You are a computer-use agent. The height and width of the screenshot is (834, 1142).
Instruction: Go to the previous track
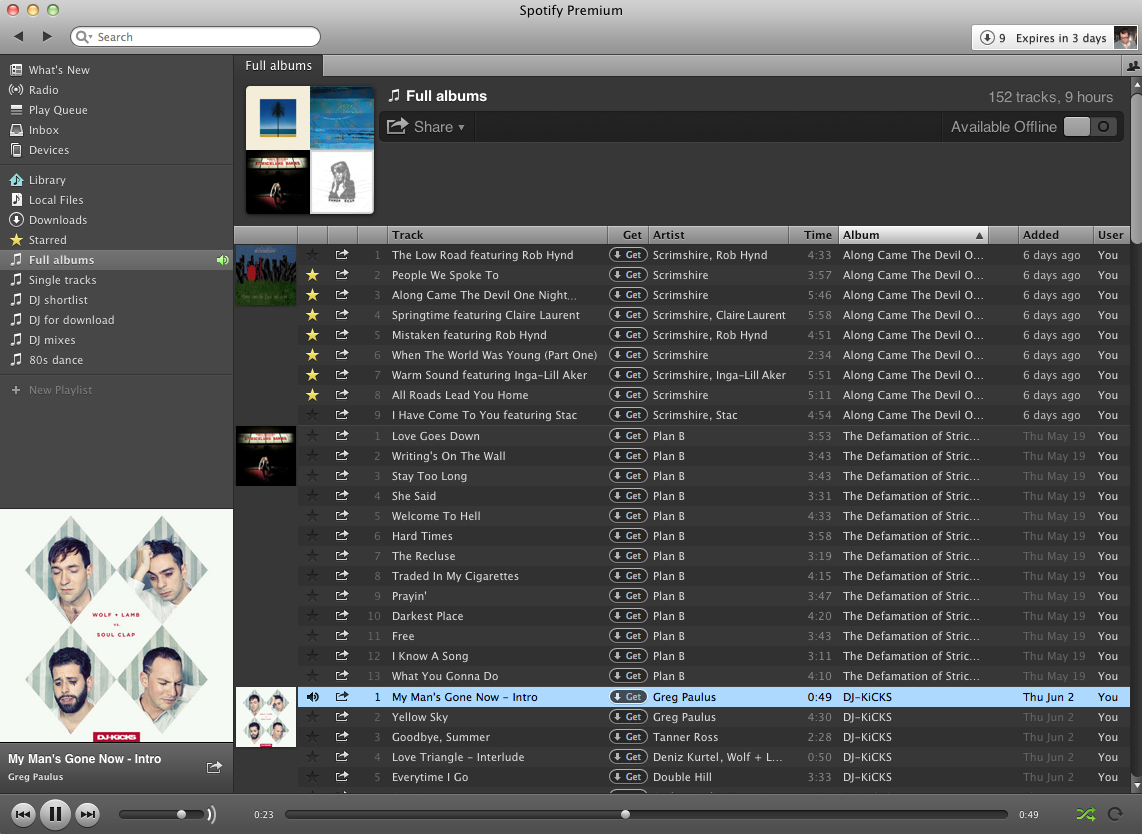(x=22, y=814)
